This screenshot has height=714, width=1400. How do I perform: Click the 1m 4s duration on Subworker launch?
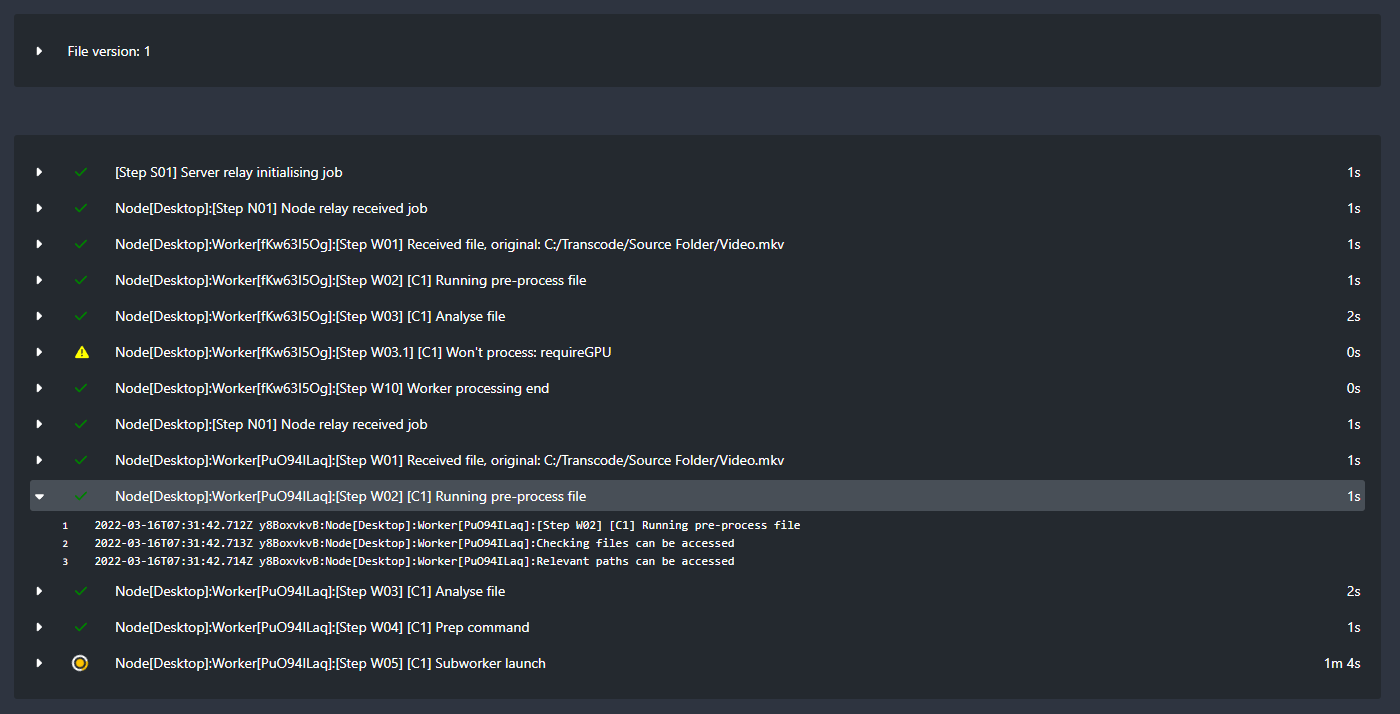pos(1341,663)
